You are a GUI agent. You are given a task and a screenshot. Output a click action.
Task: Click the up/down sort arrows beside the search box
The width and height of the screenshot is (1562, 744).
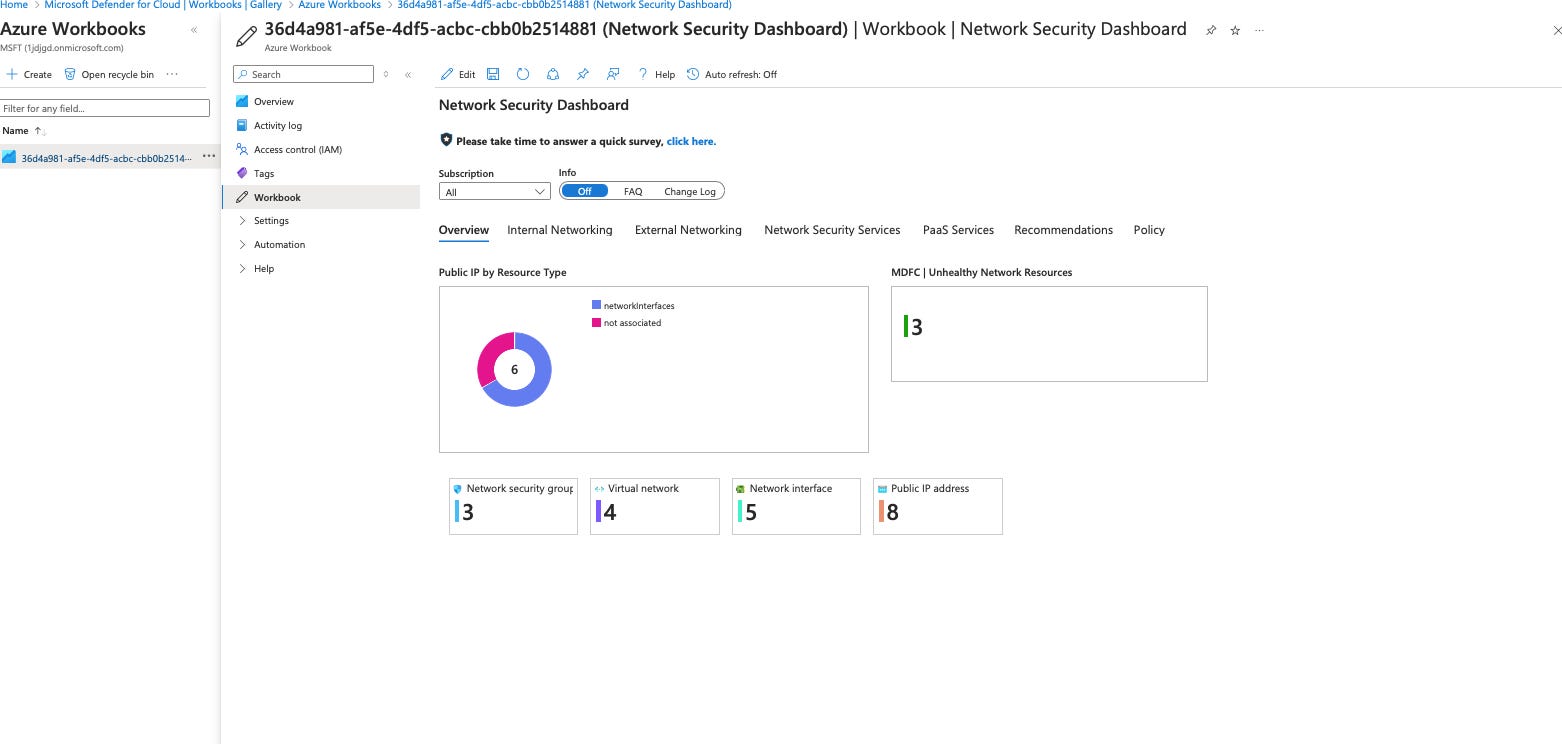click(x=386, y=74)
